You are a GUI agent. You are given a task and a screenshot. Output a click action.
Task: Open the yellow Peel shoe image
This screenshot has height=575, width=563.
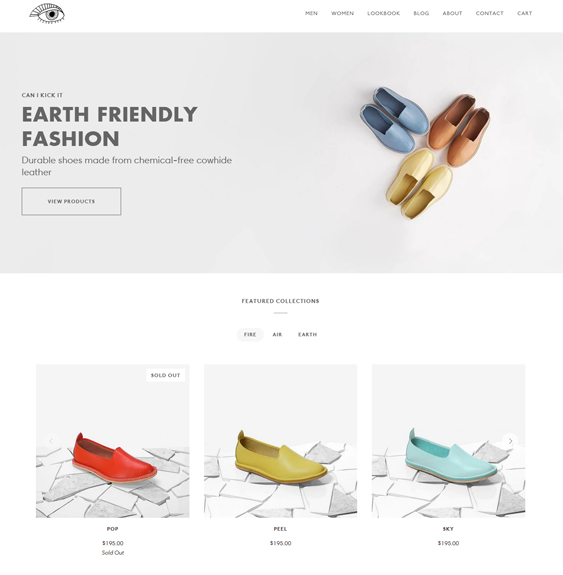click(281, 441)
